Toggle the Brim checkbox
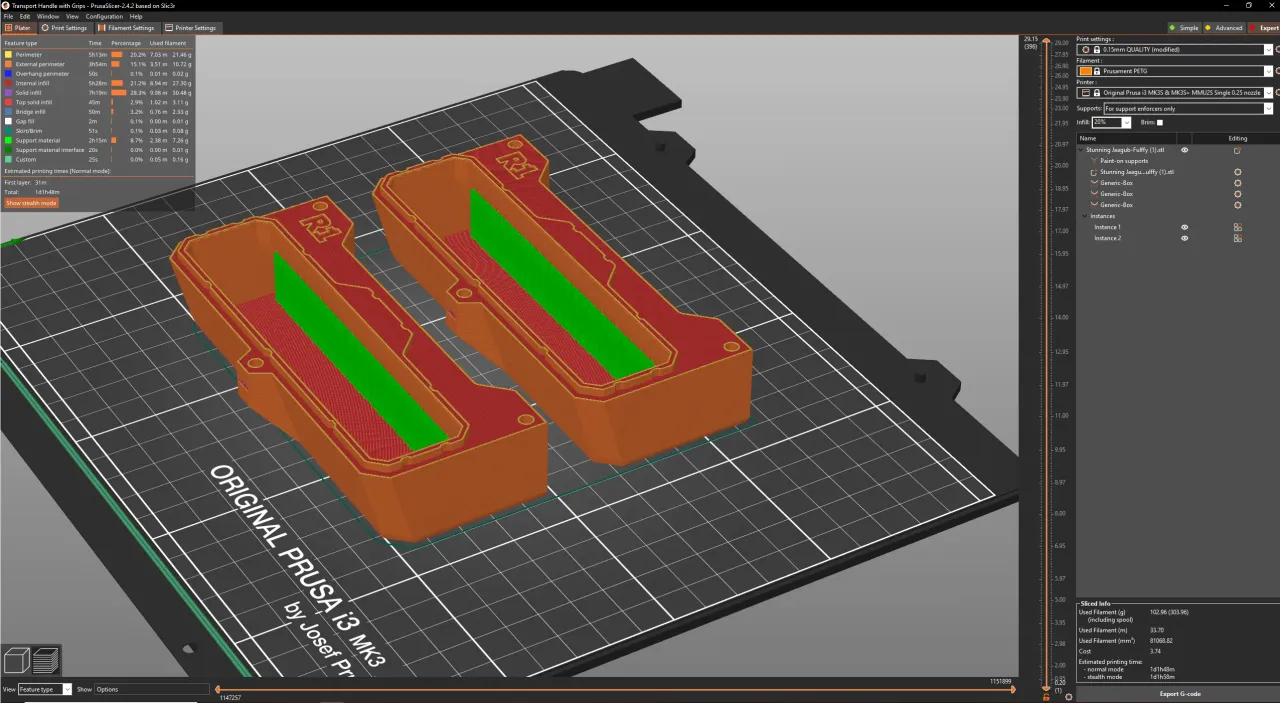Viewport: 1280px width, 703px height. 1160,122
